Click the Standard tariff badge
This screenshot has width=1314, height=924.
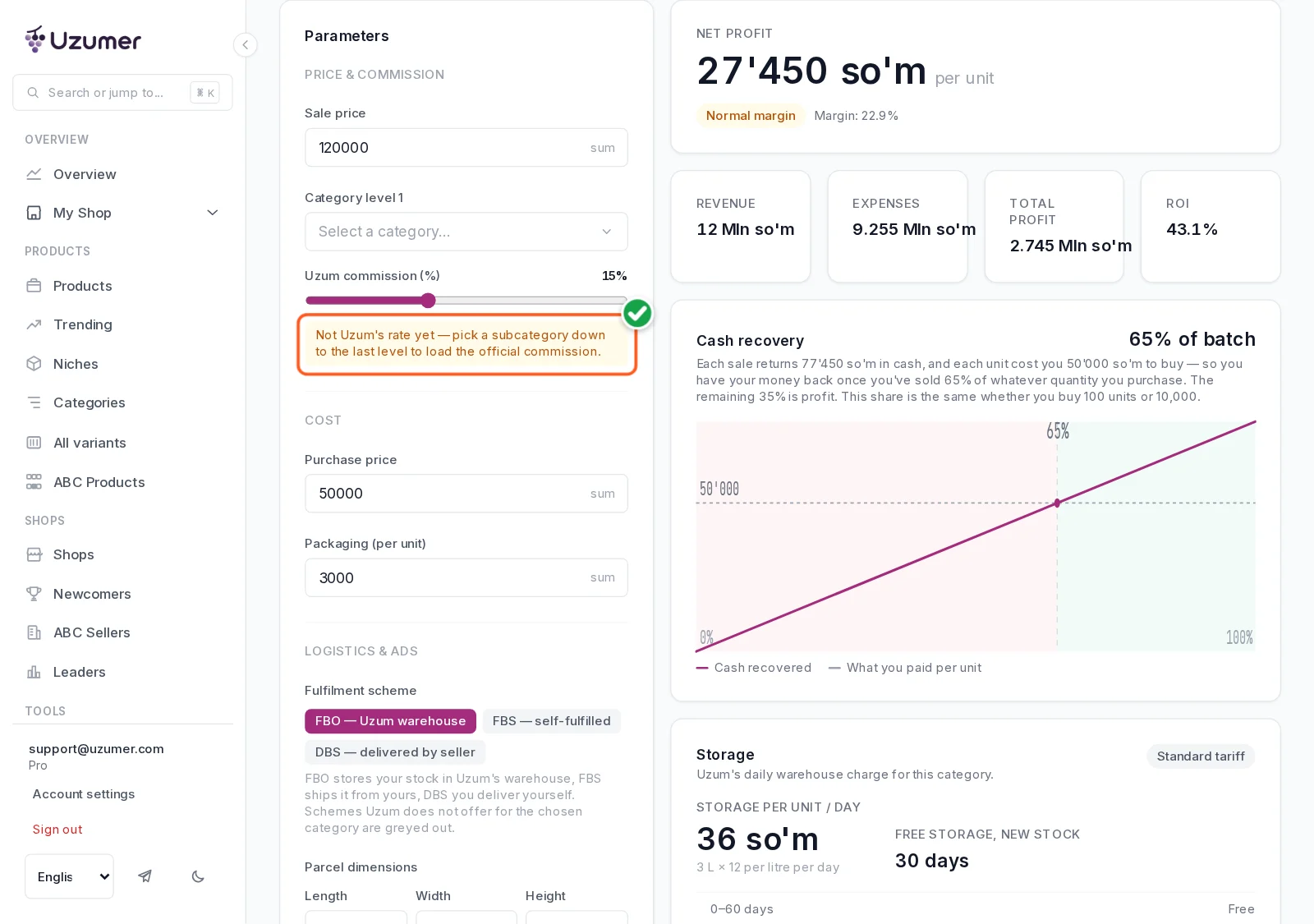1201,756
